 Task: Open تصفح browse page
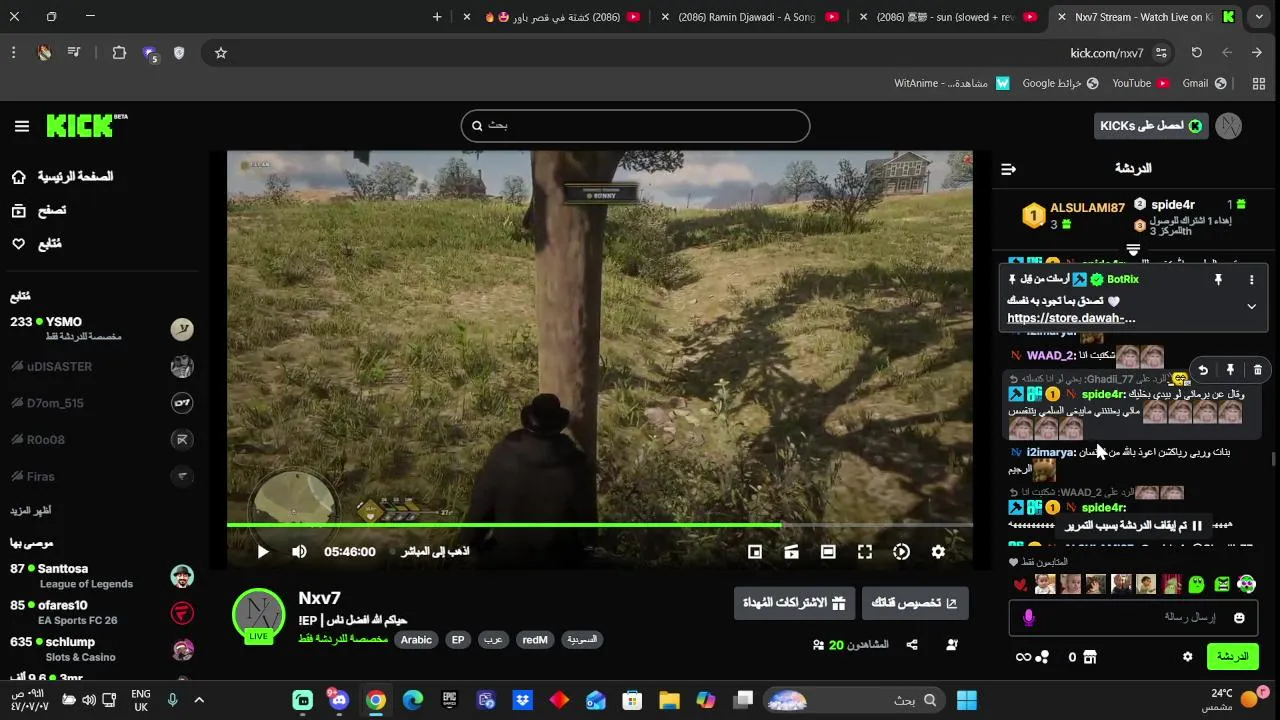click(39, 210)
